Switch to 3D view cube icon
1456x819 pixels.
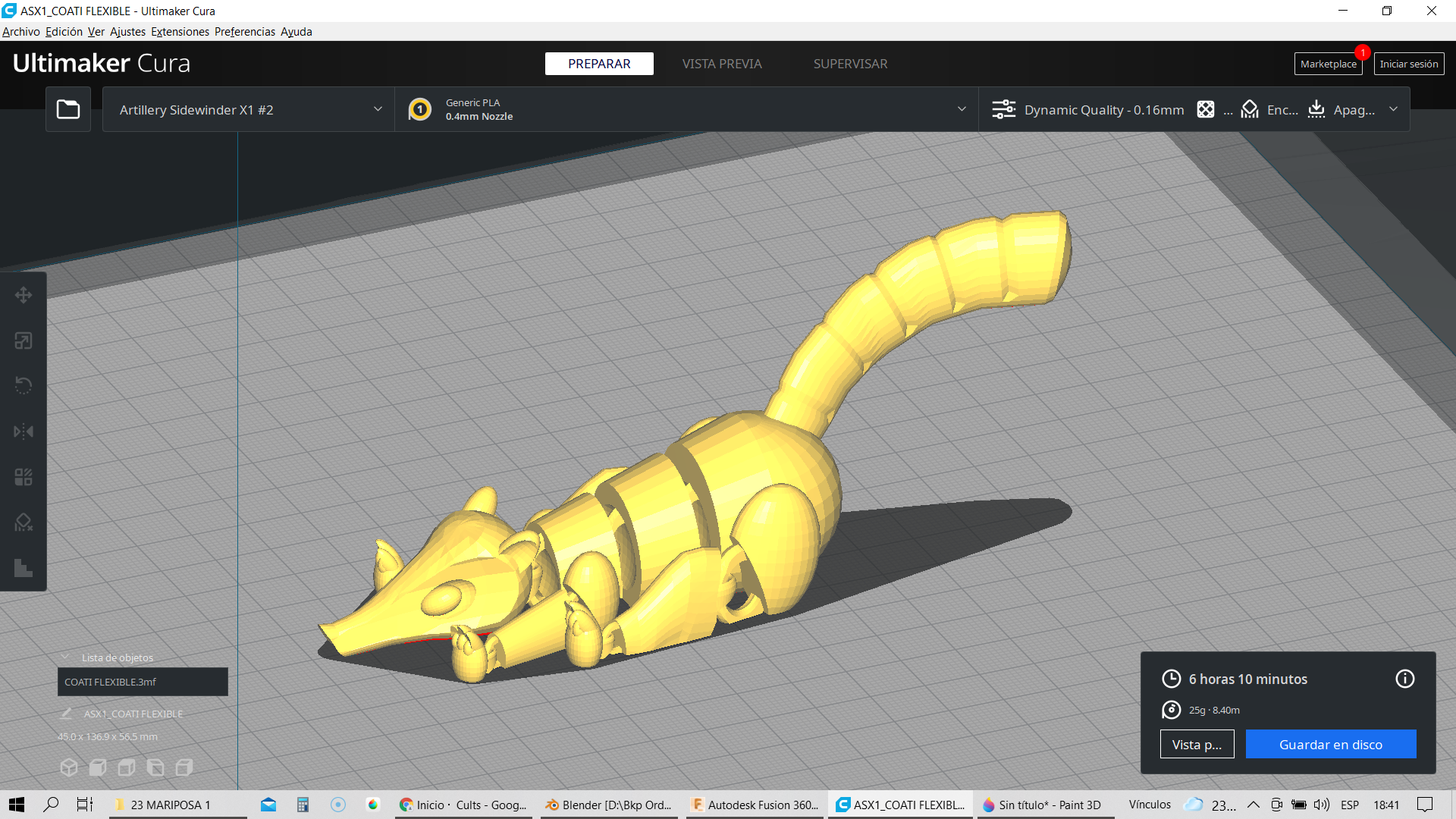point(69,767)
